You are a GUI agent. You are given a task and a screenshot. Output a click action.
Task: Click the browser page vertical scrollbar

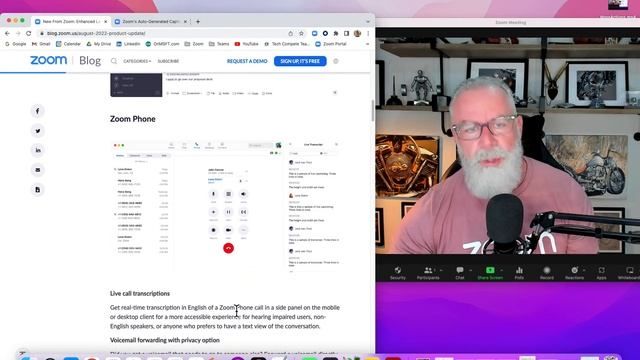tap(372, 110)
